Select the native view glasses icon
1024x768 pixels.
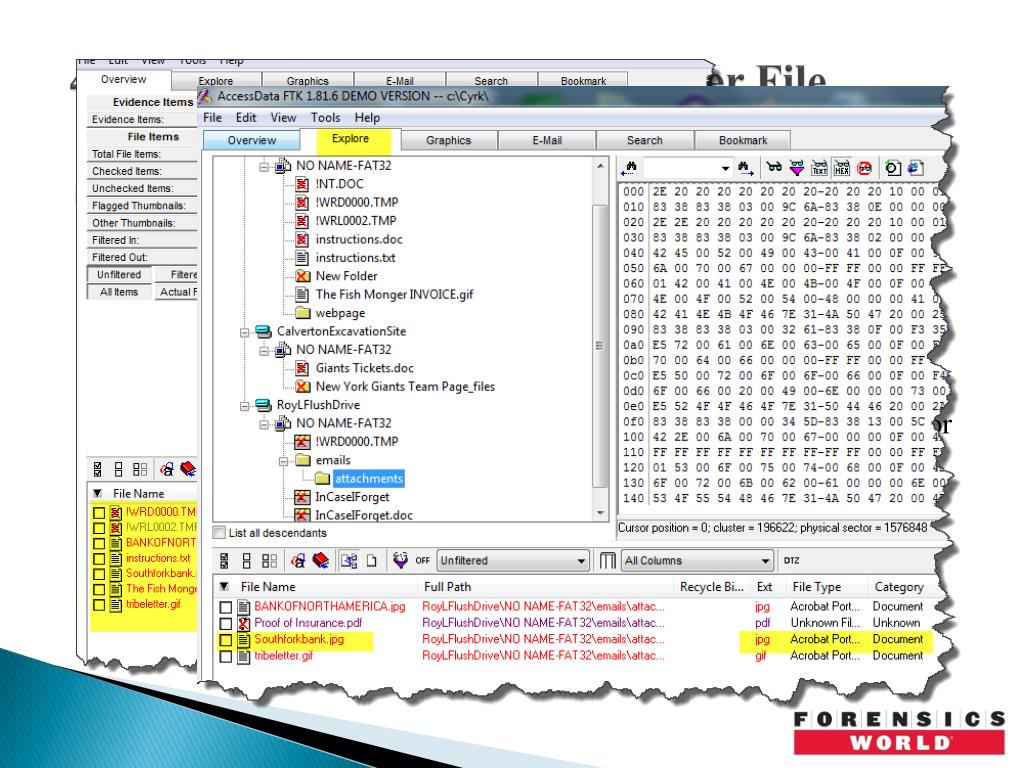pyautogui.click(x=774, y=168)
